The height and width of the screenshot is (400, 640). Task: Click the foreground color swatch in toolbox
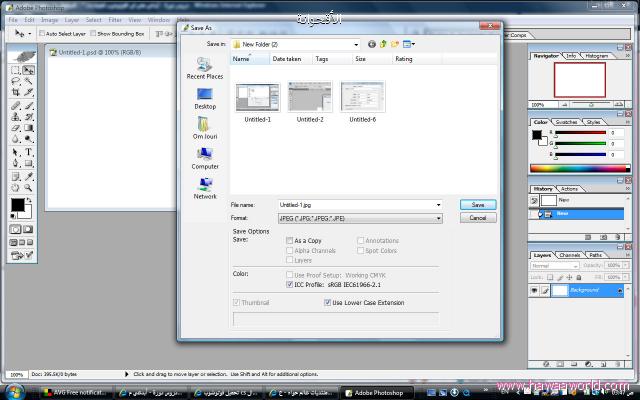(17, 205)
